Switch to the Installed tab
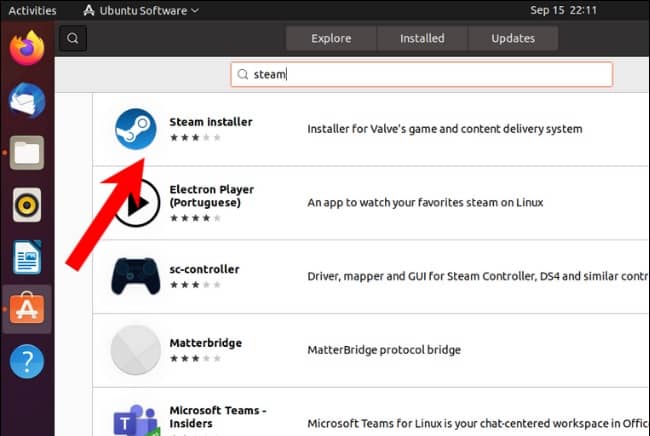This screenshot has width=650, height=436. (422, 39)
